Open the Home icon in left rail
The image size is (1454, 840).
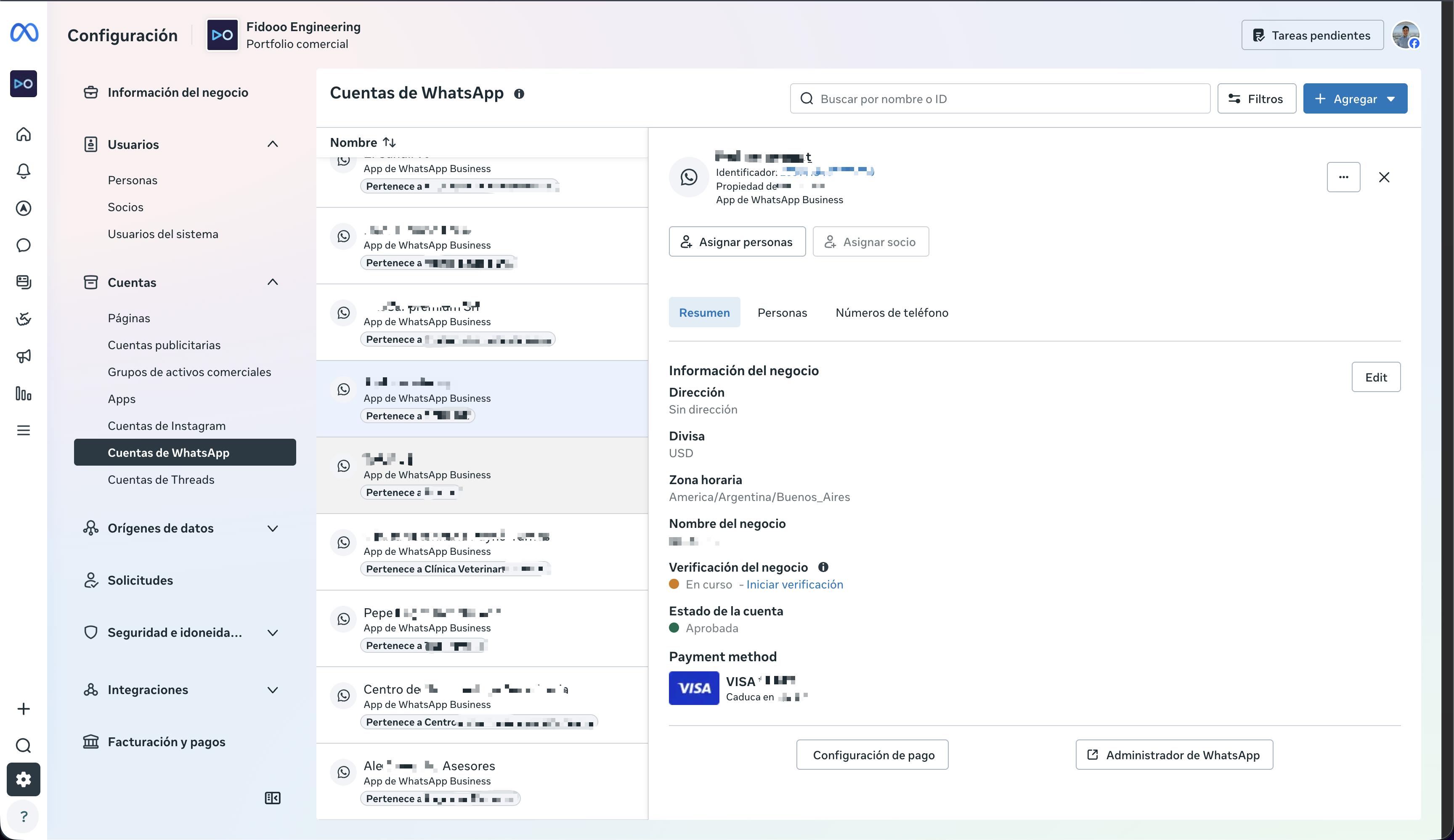pyautogui.click(x=24, y=134)
